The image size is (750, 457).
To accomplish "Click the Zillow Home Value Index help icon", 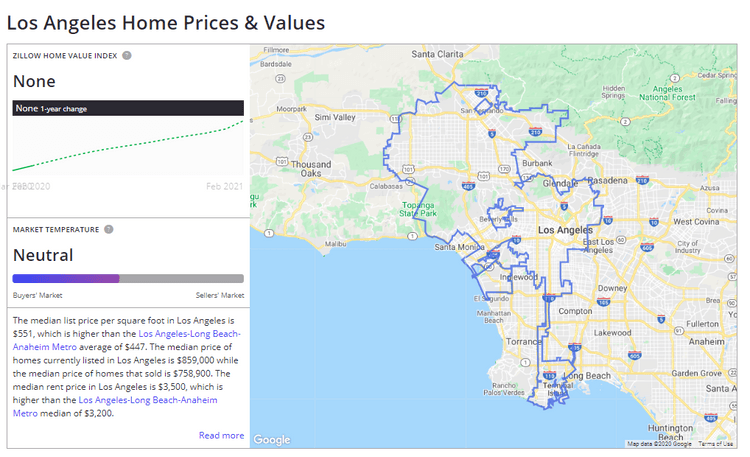I will [x=127, y=55].
